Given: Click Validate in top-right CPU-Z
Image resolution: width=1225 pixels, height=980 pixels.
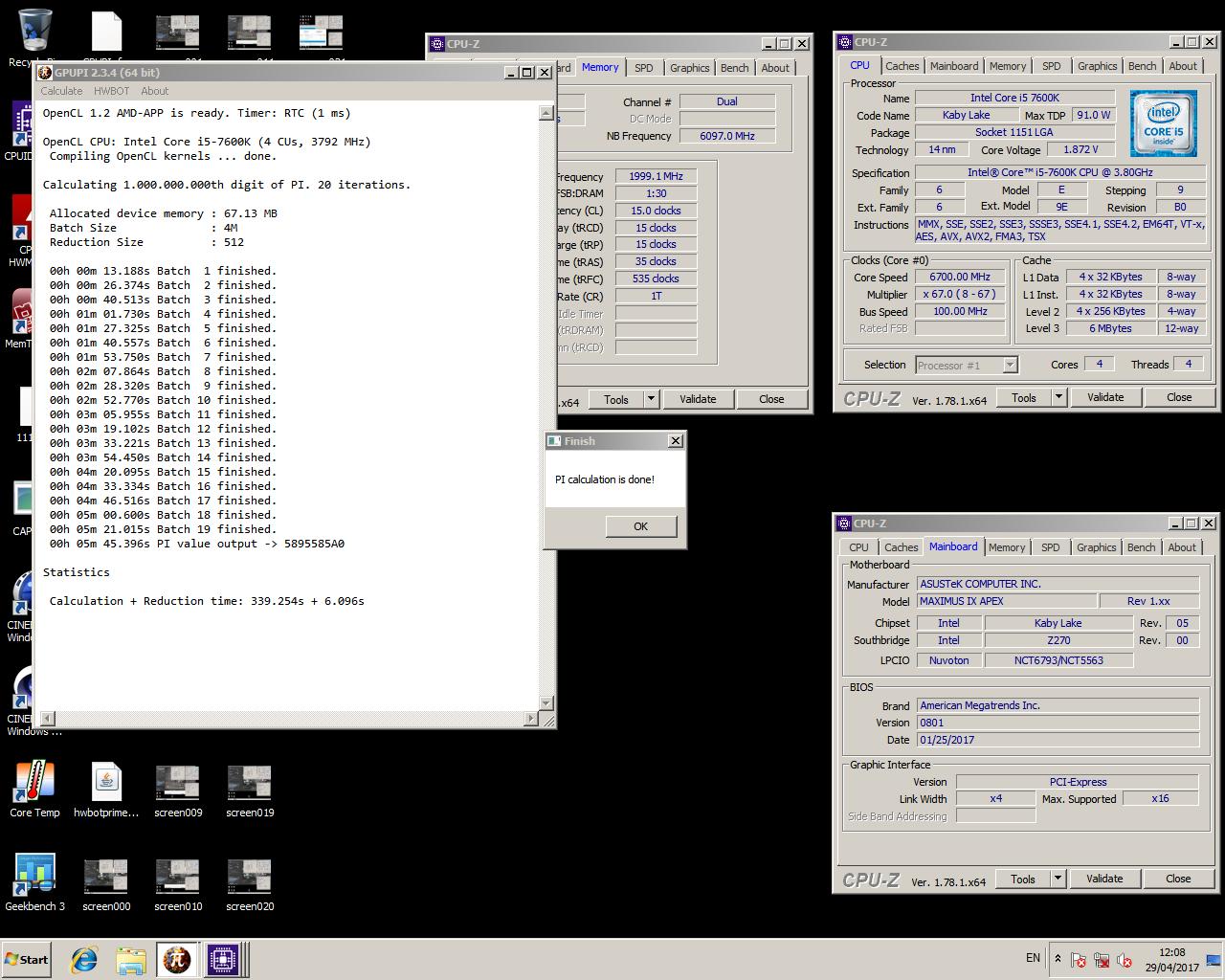Looking at the screenshot, I should tap(1105, 397).
